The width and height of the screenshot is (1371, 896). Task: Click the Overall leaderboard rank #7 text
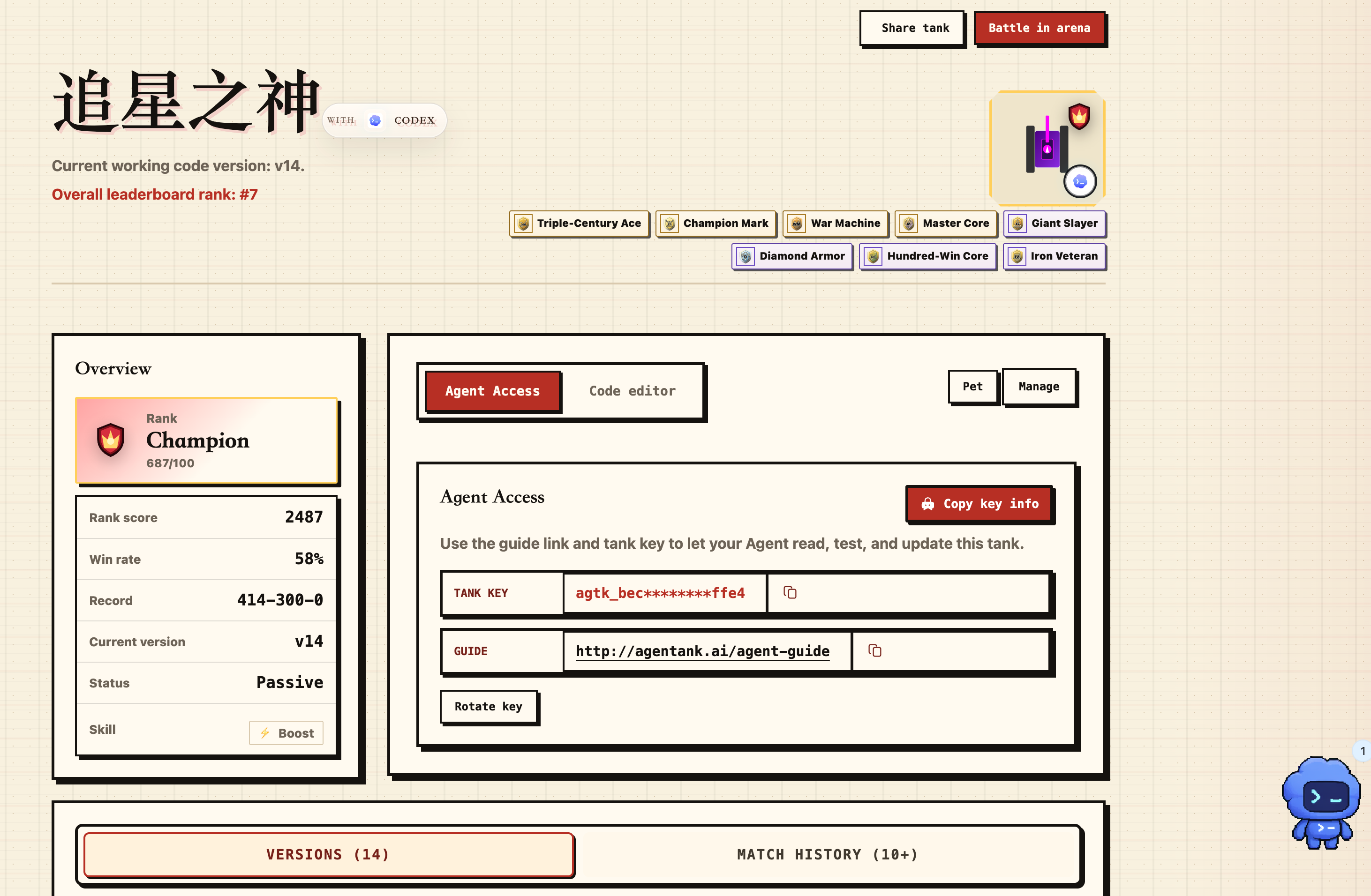point(154,194)
